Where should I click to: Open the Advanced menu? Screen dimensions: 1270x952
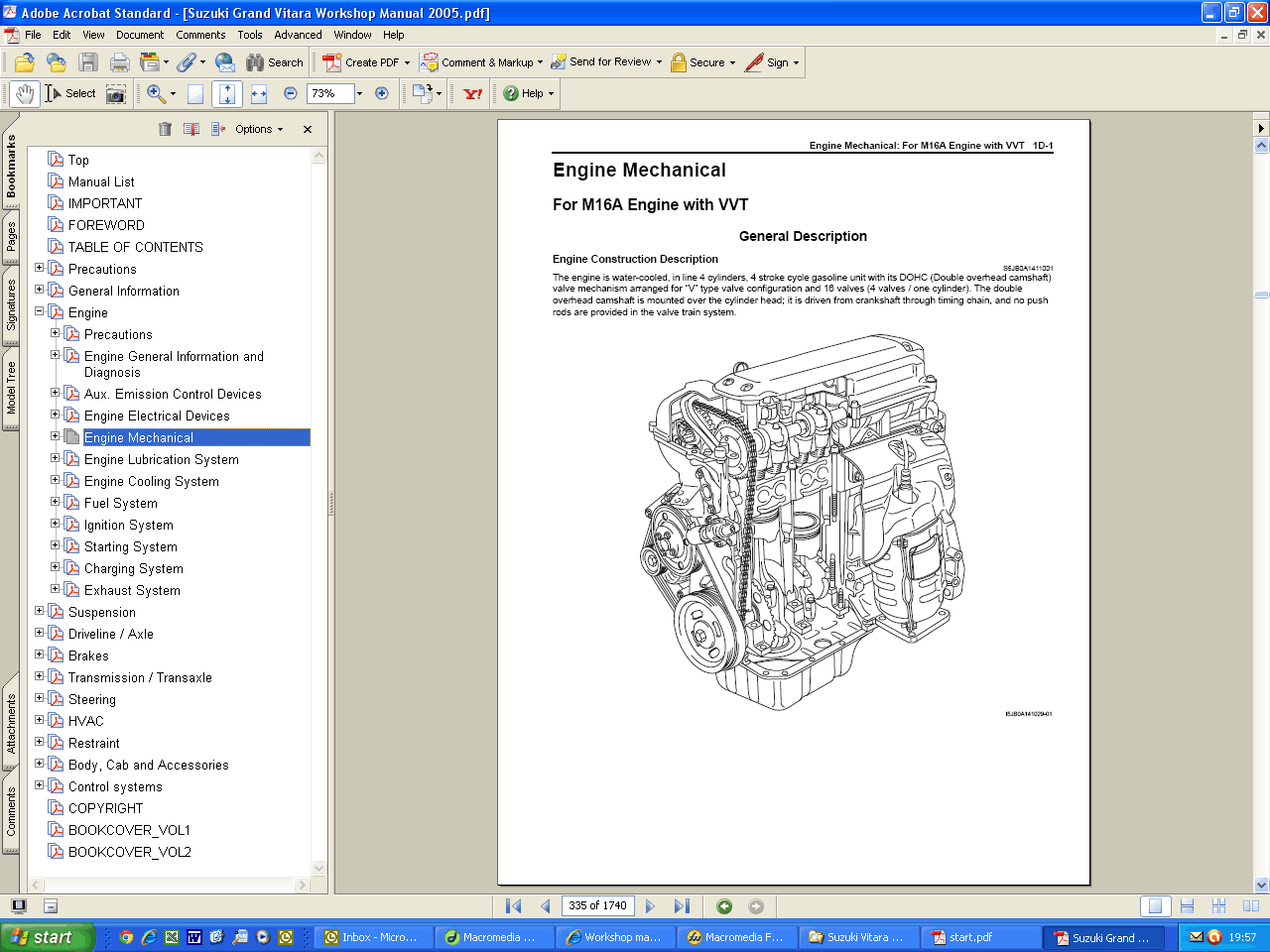point(298,35)
